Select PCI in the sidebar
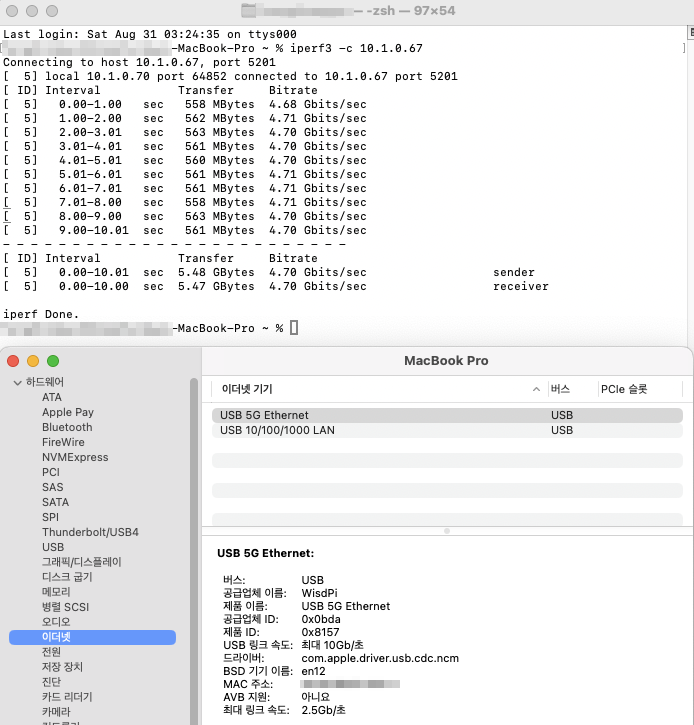The width and height of the screenshot is (694, 725). click(x=51, y=472)
